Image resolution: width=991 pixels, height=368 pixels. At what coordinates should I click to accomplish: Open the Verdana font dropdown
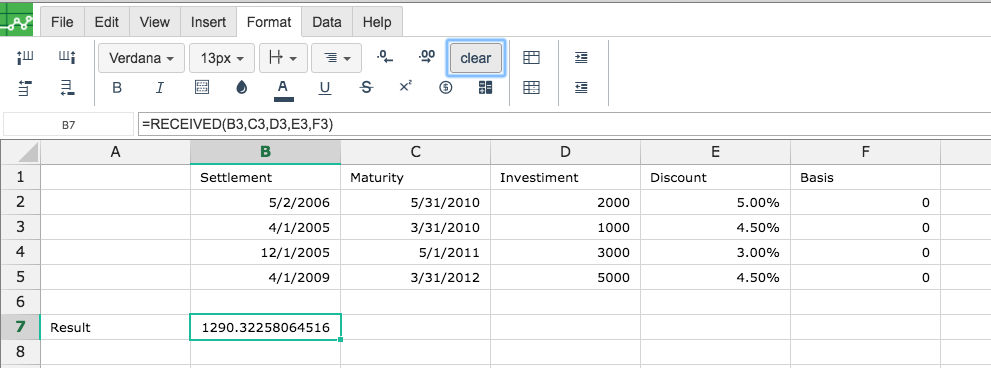(142, 58)
